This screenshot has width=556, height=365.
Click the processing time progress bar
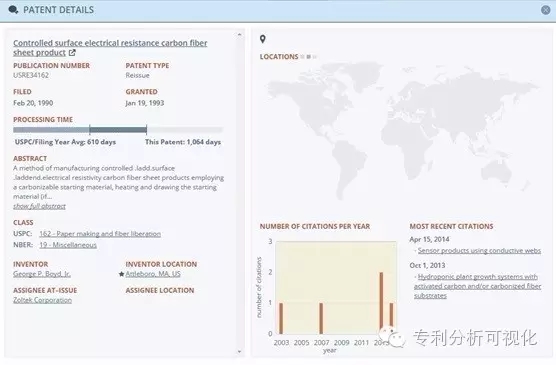118,130
